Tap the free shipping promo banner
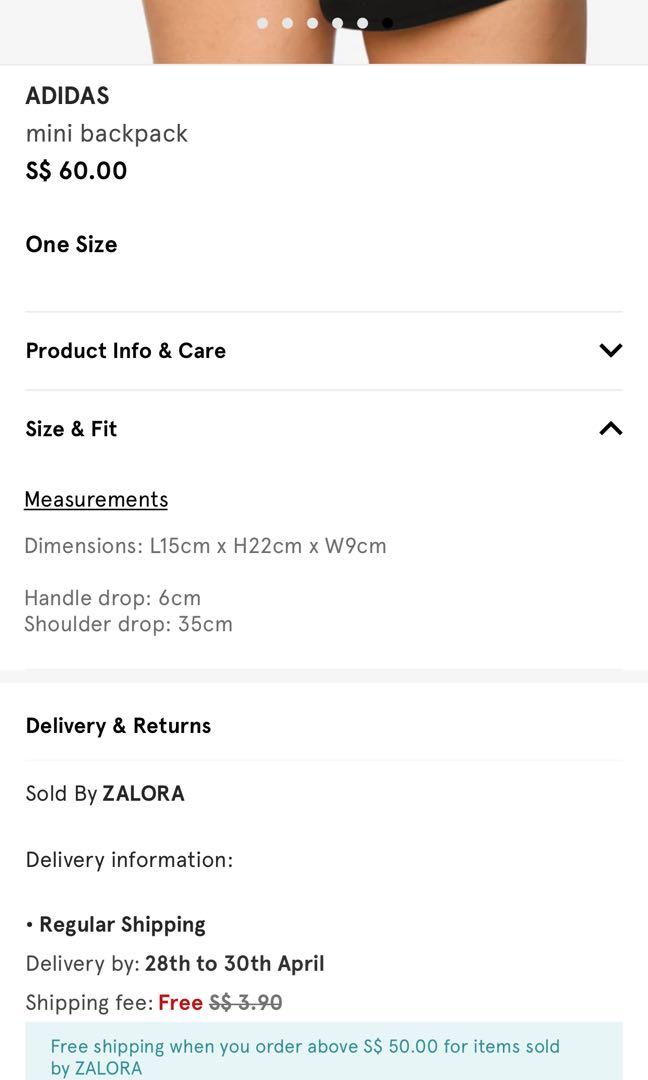Image resolution: width=648 pixels, height=1080 pixels. tap(323, 1056)
